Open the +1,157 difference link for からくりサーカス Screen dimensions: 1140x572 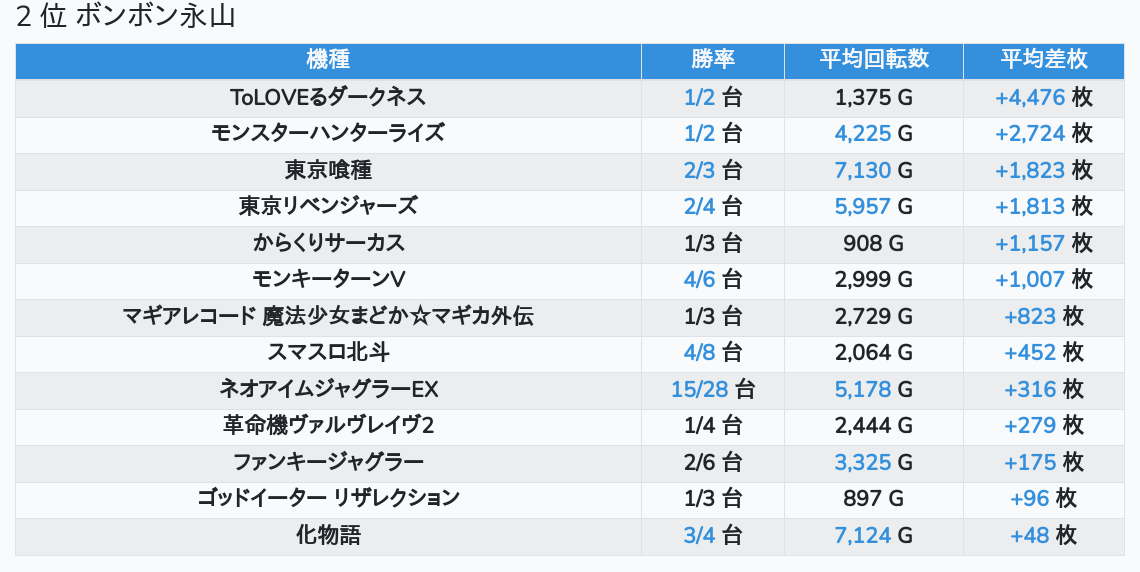1030,243
